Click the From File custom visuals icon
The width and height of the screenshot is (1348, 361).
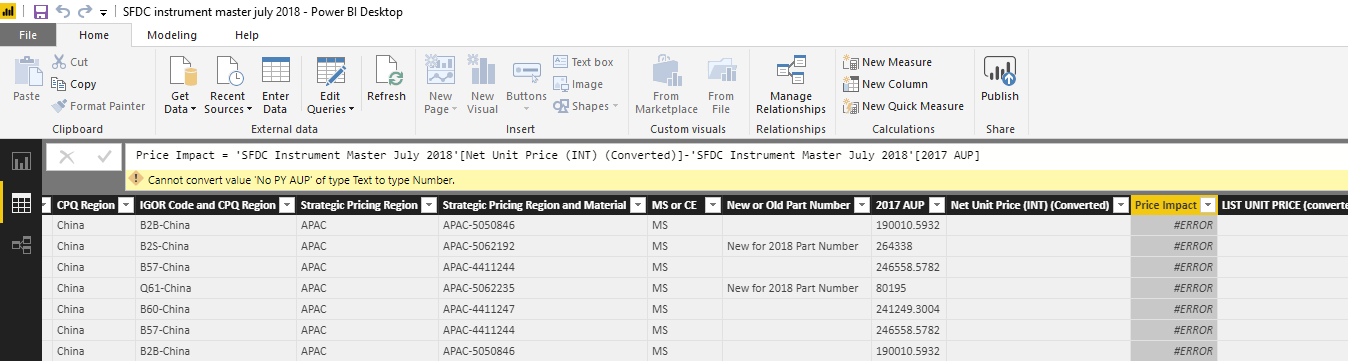[x=721, y=86]
